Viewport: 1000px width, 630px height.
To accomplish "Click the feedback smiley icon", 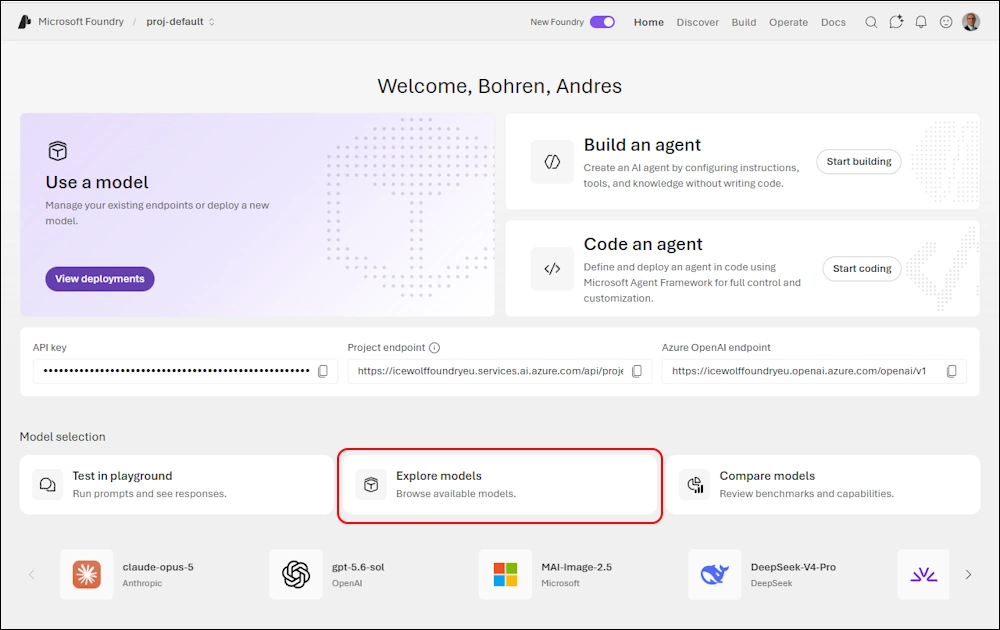I will coord(946,22).
